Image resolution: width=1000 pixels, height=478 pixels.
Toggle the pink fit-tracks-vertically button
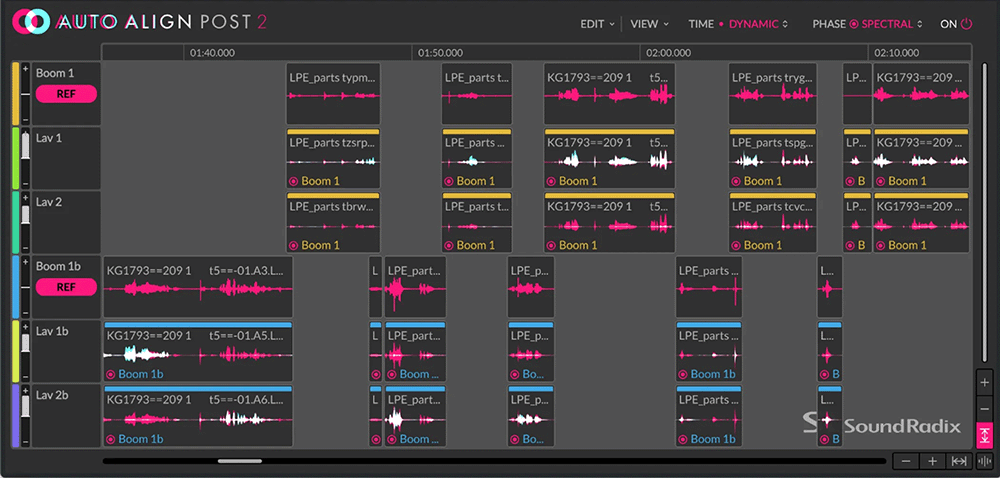coord(985,435)
